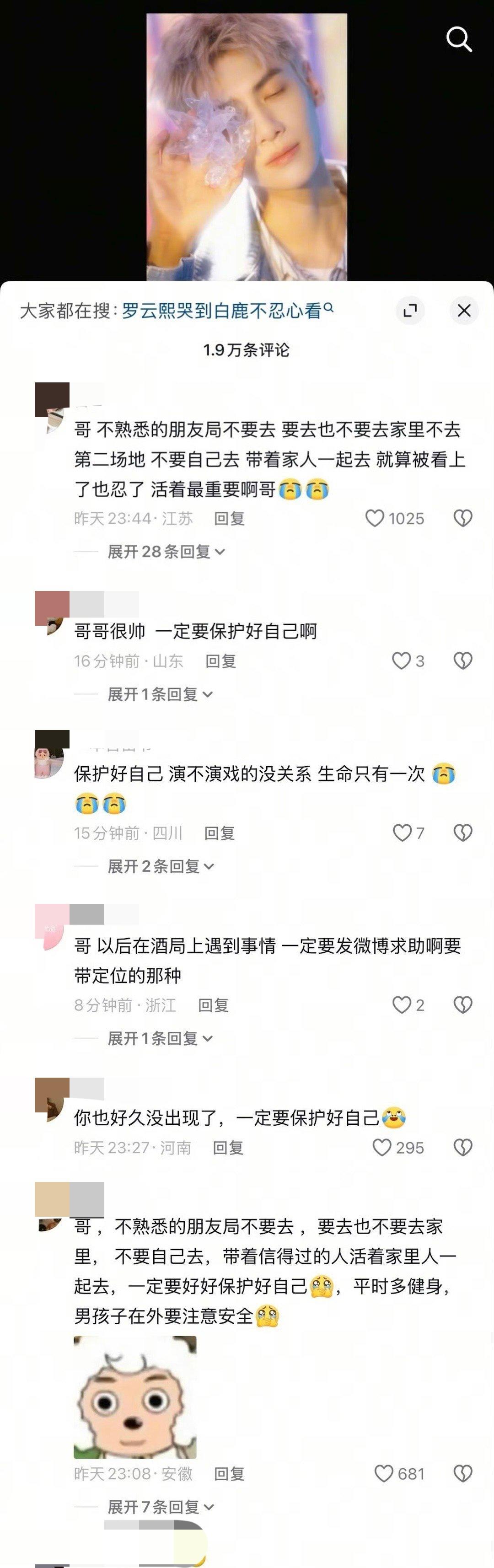
Task: Open the sheep cartoon image in comment
Action: tap(135, 1397)
